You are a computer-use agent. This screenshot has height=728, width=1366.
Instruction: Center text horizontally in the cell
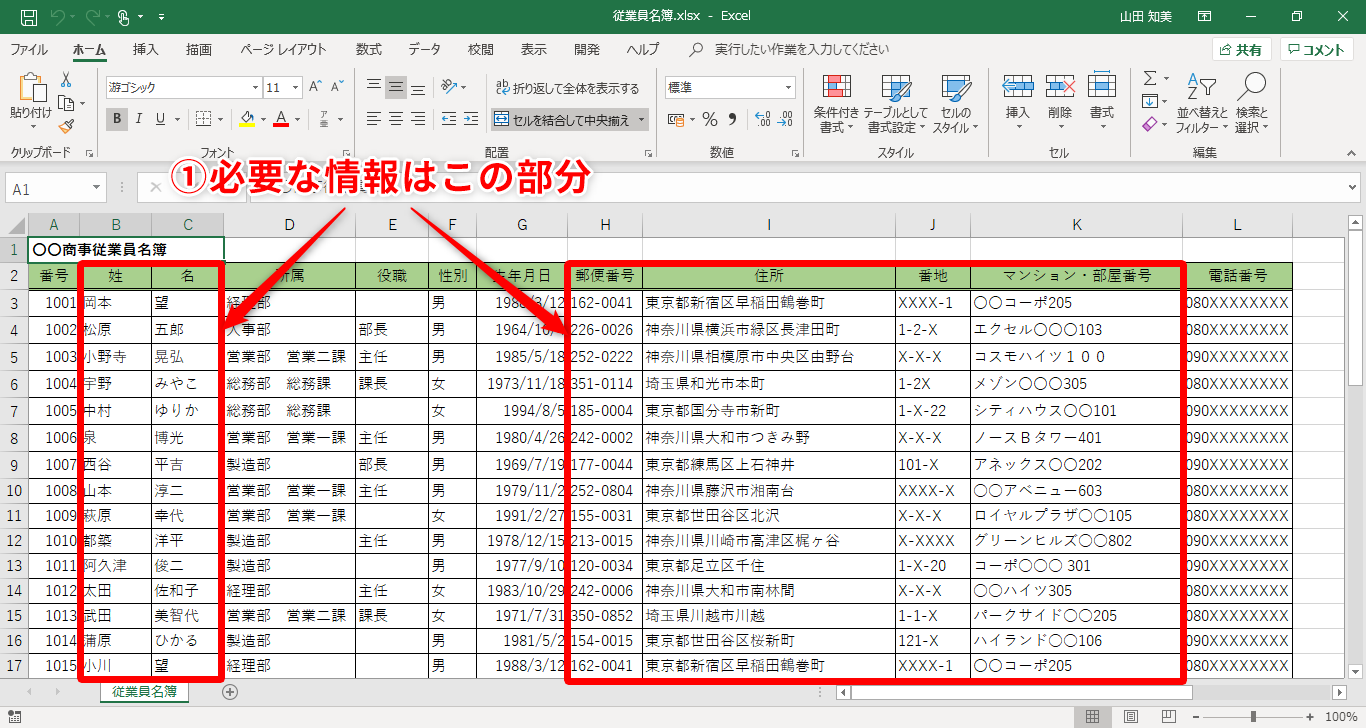pyautogui.click(x=396, y=119)
